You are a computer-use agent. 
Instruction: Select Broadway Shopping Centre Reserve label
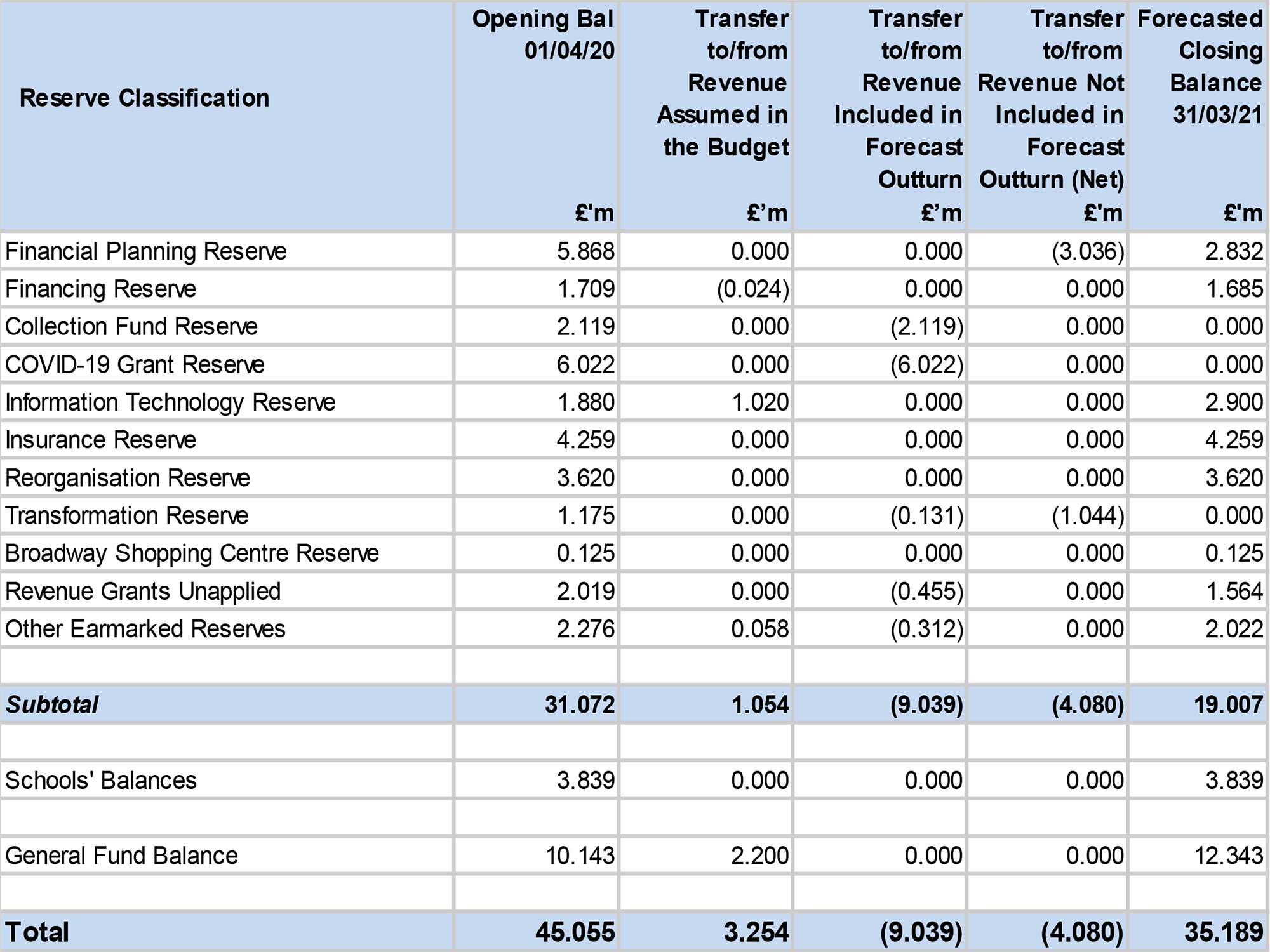[x=192, y=553]
